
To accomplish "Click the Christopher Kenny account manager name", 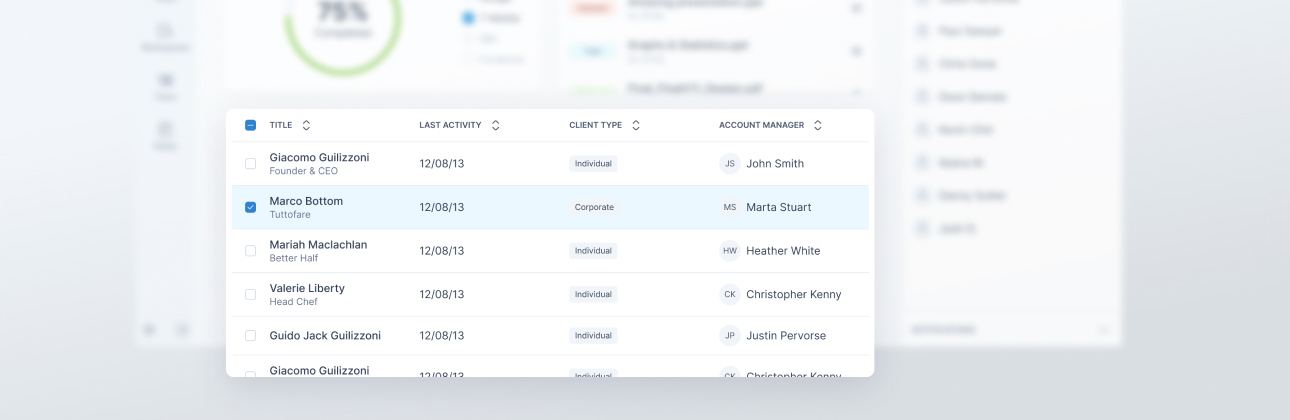I will [793, 295].
